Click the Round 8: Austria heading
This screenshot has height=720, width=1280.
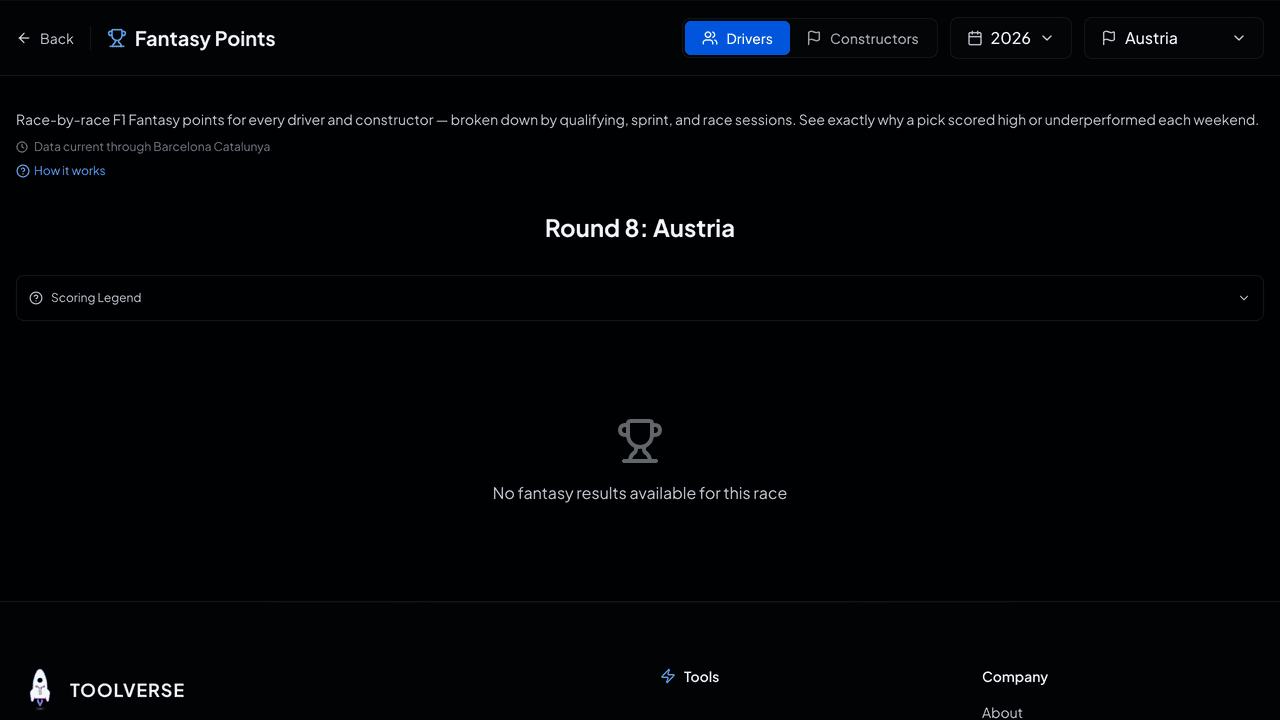[x=640, y=228]
